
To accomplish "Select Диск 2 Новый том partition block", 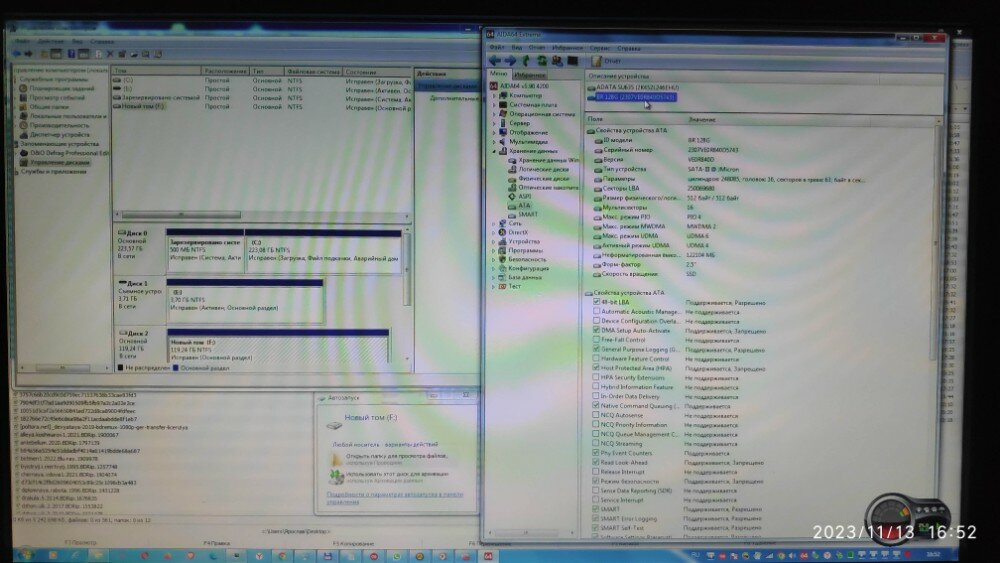I will [278, 348].
